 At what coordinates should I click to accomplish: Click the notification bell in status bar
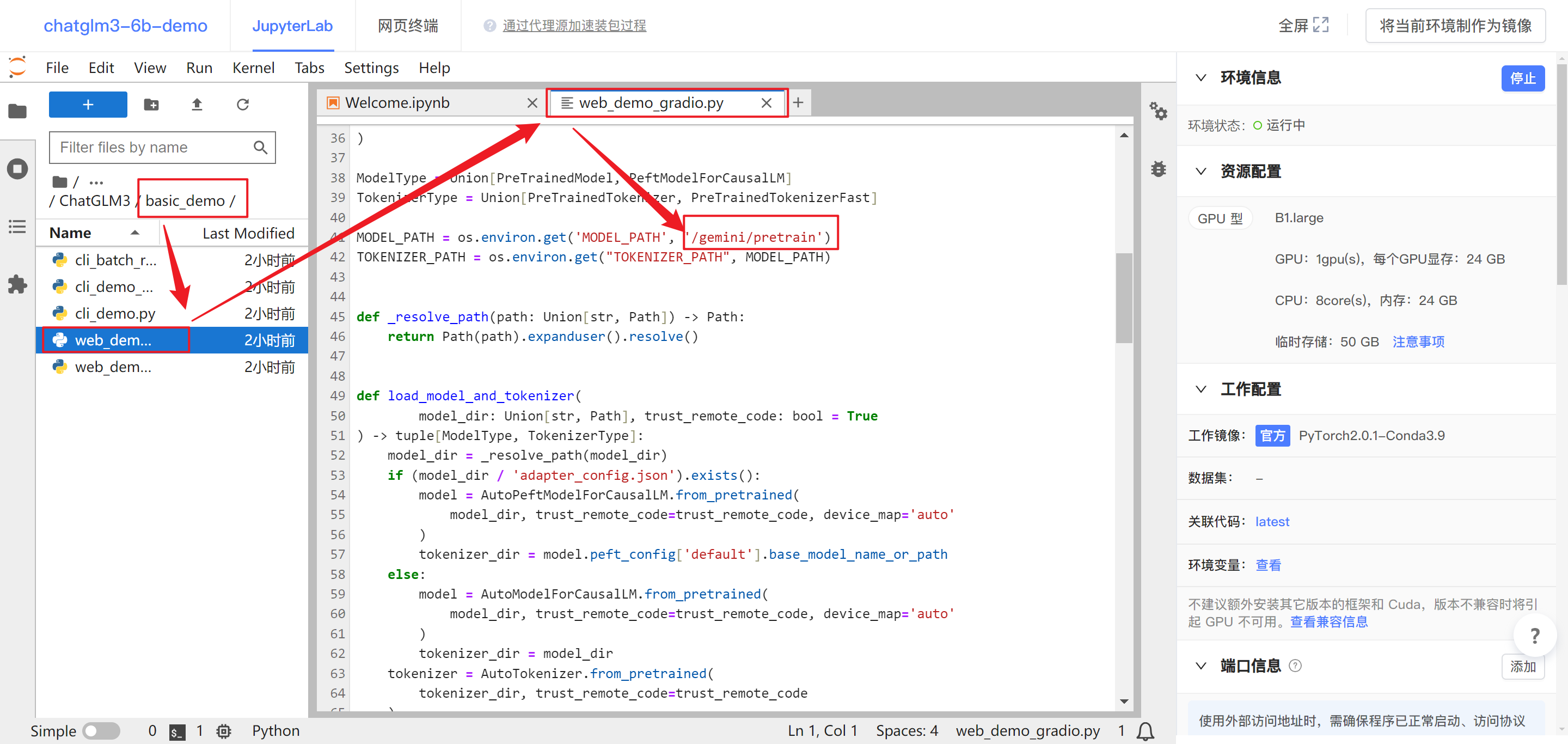click(1146, 730)
